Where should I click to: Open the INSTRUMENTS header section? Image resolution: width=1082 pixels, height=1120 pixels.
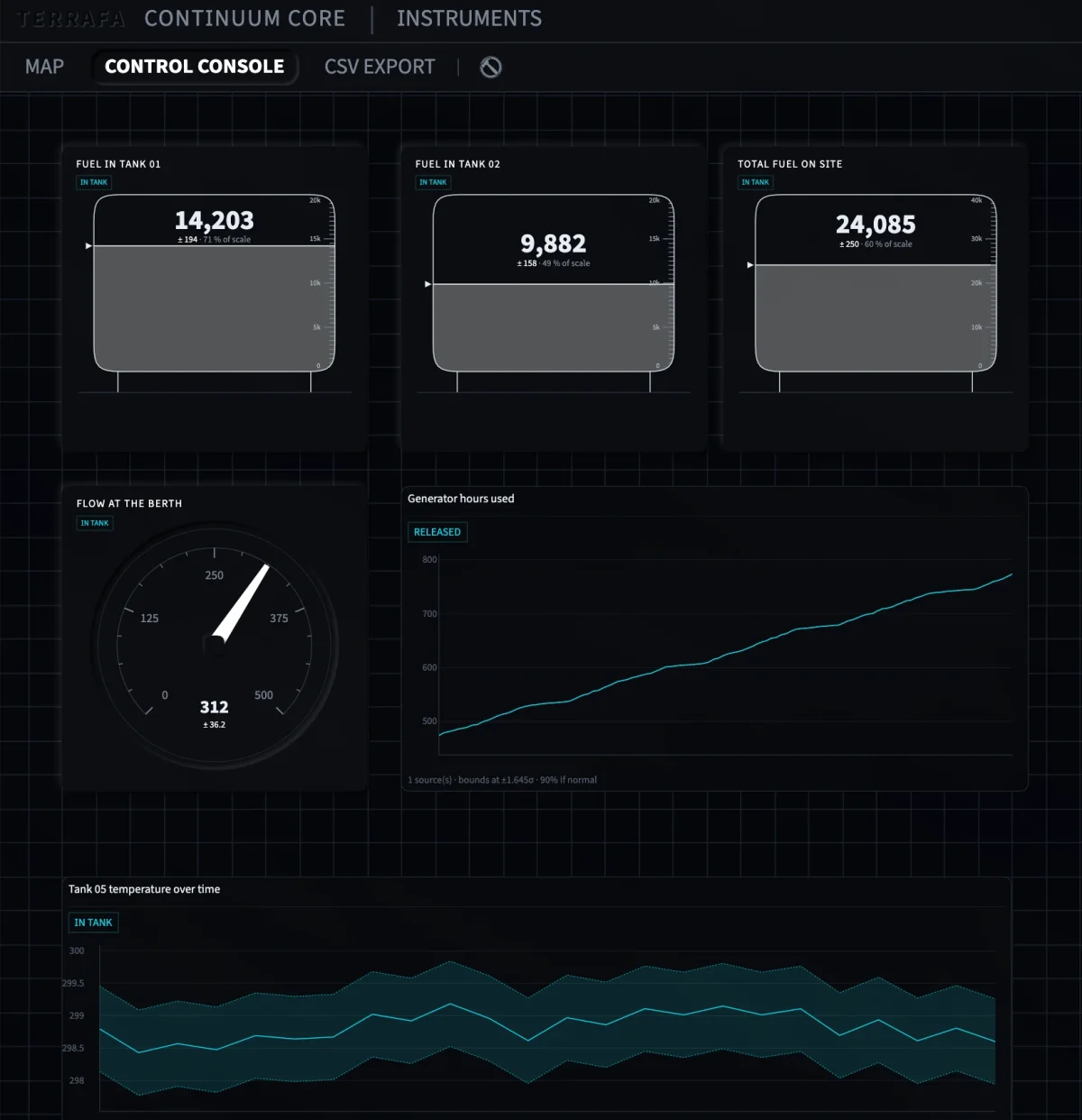click(x=469, y=19)
